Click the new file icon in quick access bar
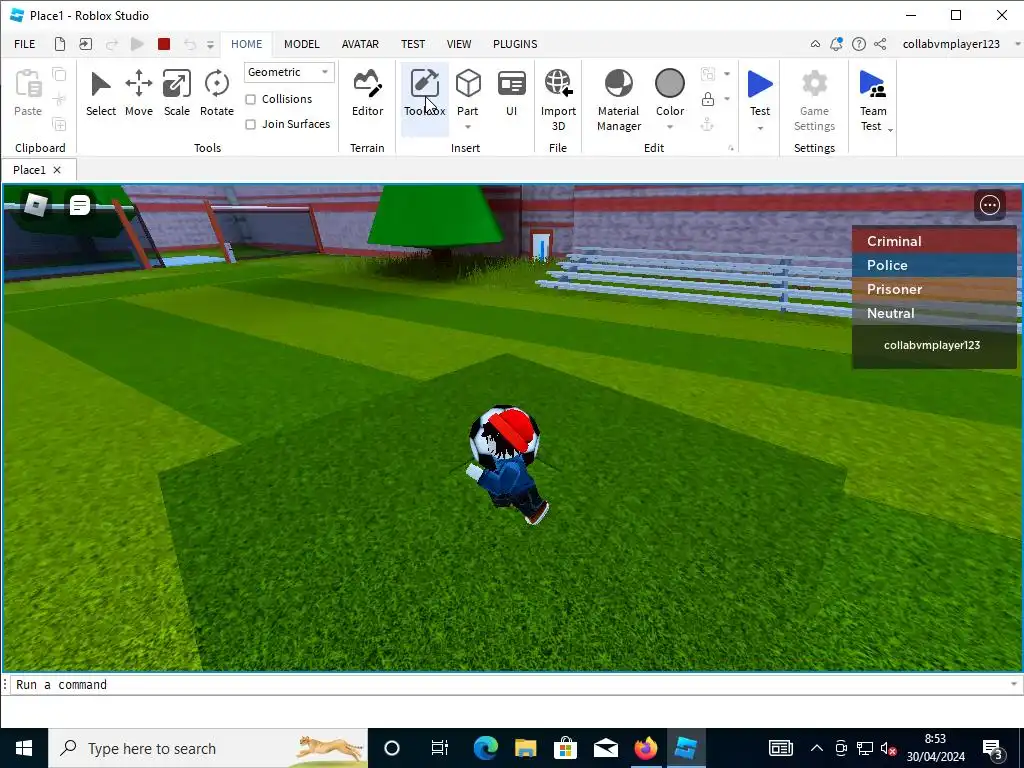This screenshot has width=1024, height=768. 59,44
